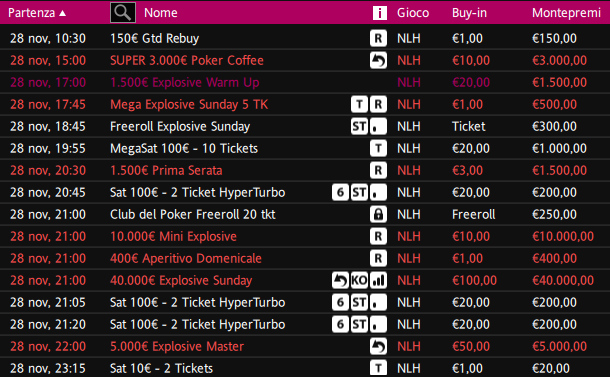Image resolution: width=610 pixels, height=377 pixels.
Task: Click KO icon on 40.000€ Explosive Sunday
Action: (359, 280)
